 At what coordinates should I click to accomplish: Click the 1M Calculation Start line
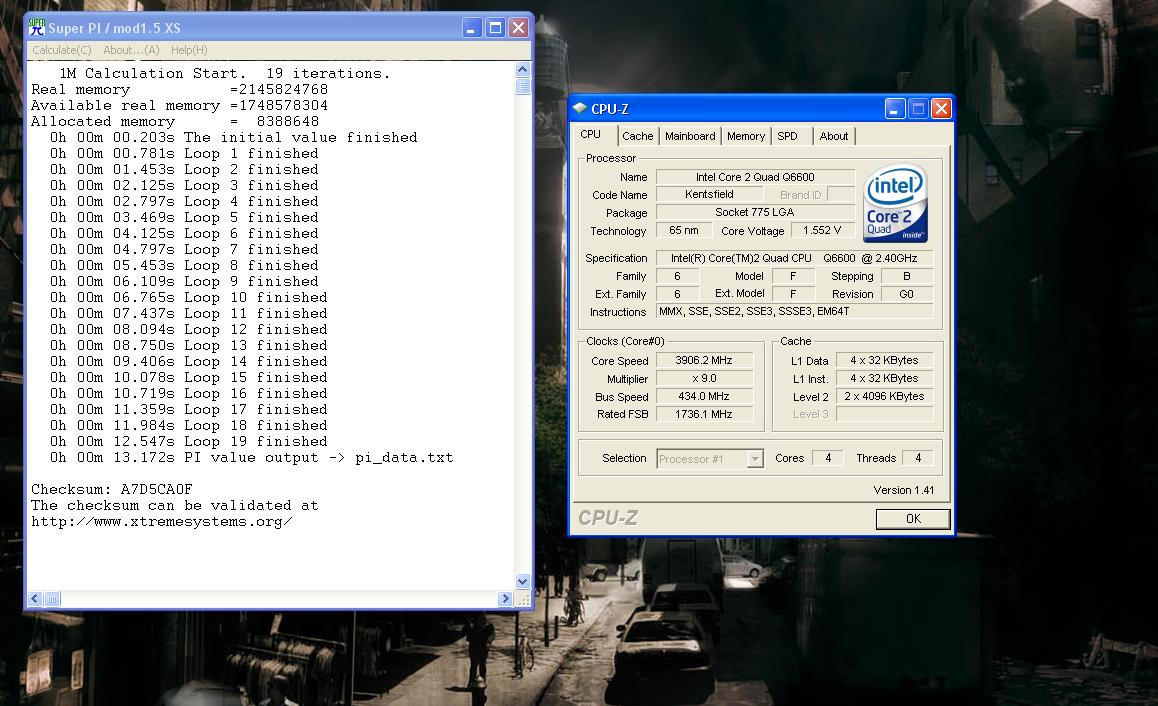(x=225, y=73)
